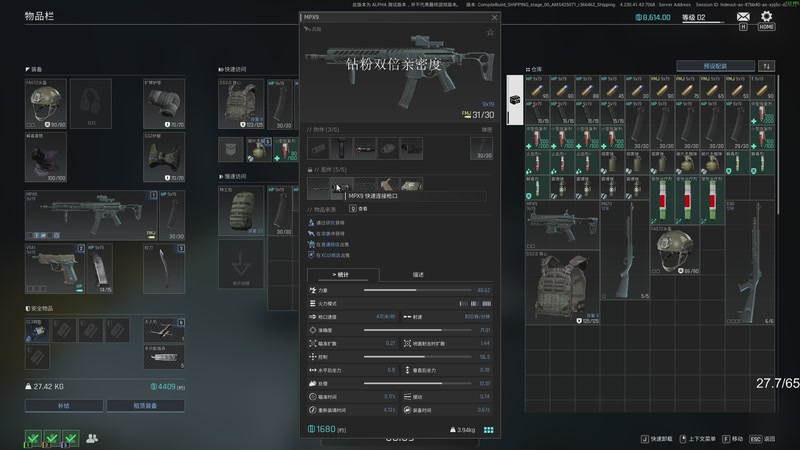
Task: Select the grenade in the chest rig pocket
Action: [x=259, y=149]
